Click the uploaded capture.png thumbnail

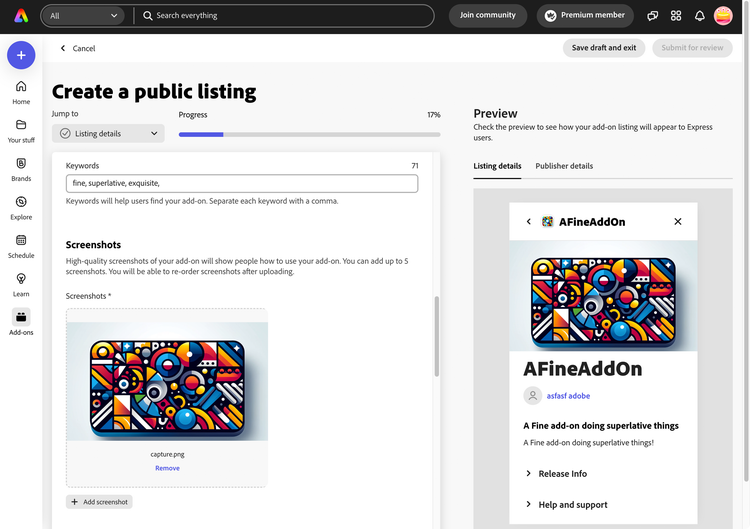[x=167, y=381]
